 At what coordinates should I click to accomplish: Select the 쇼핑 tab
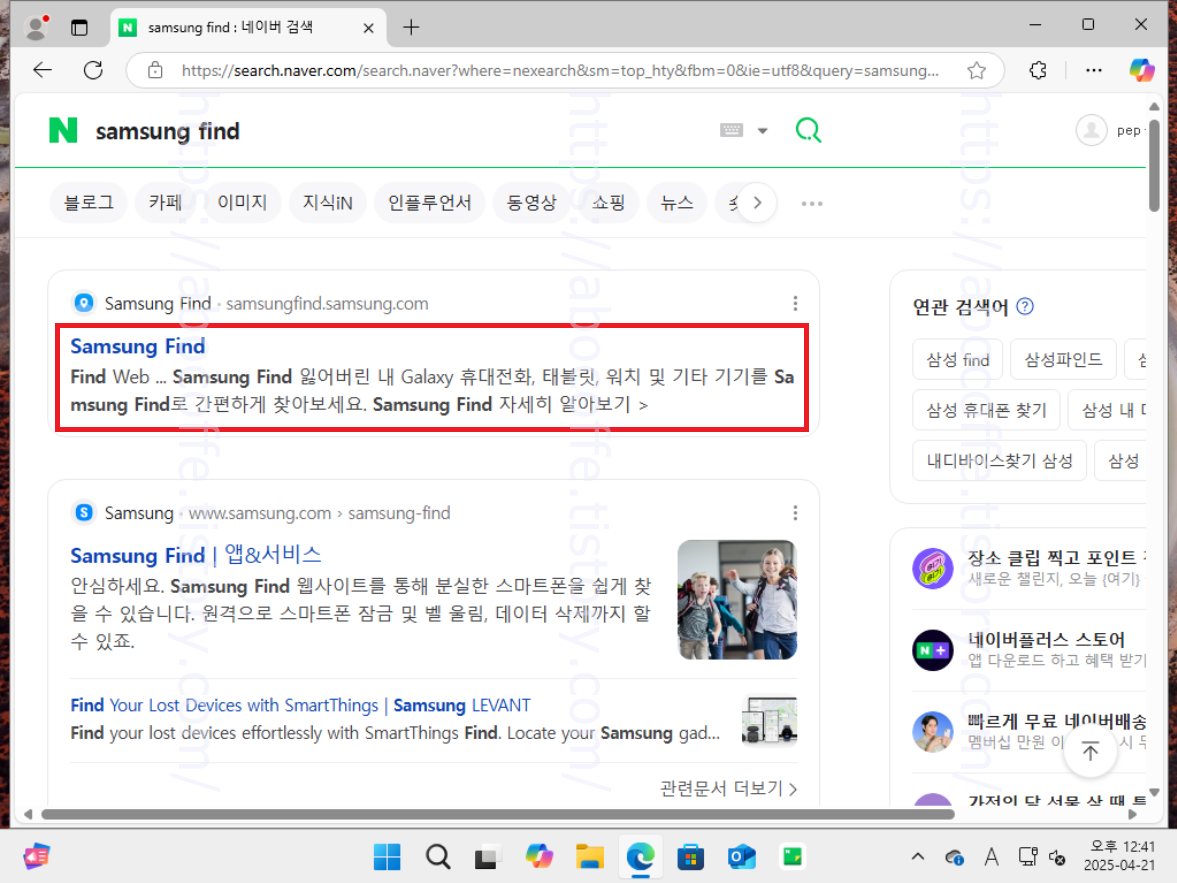[608, 203]
